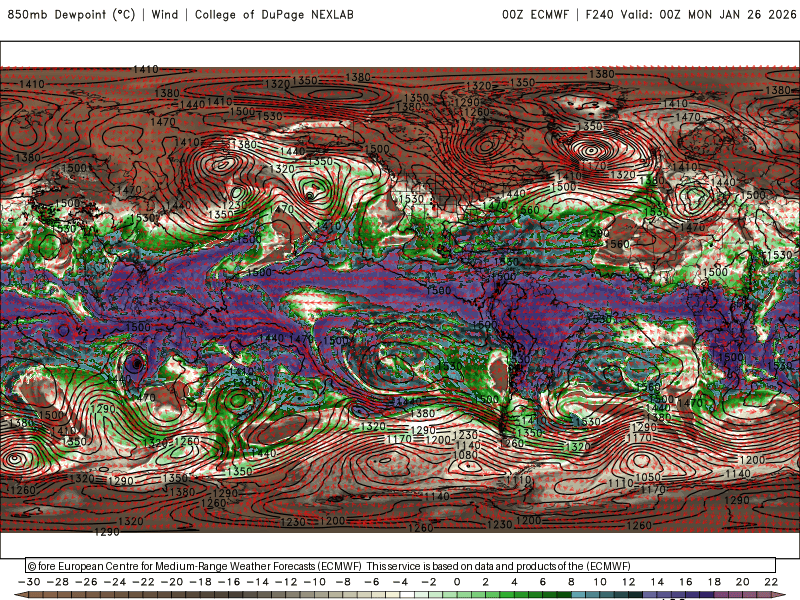Select the '-20' legend value

point(172,582)
